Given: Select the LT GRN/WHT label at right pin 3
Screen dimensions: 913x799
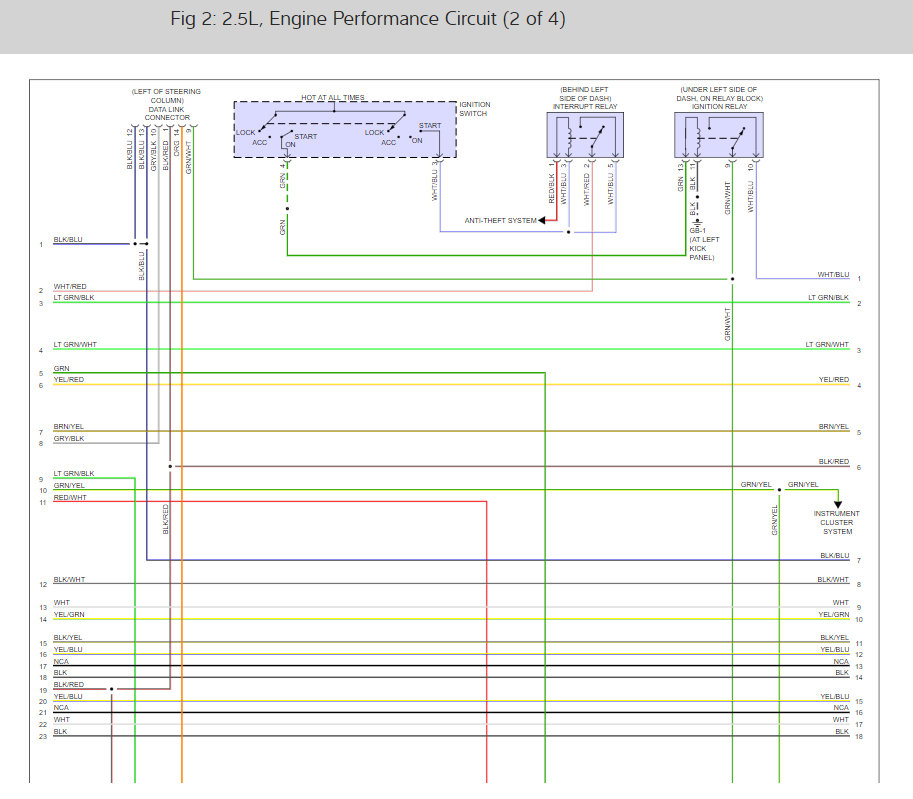Looking at the screenshot, I should tap(827, 345).
